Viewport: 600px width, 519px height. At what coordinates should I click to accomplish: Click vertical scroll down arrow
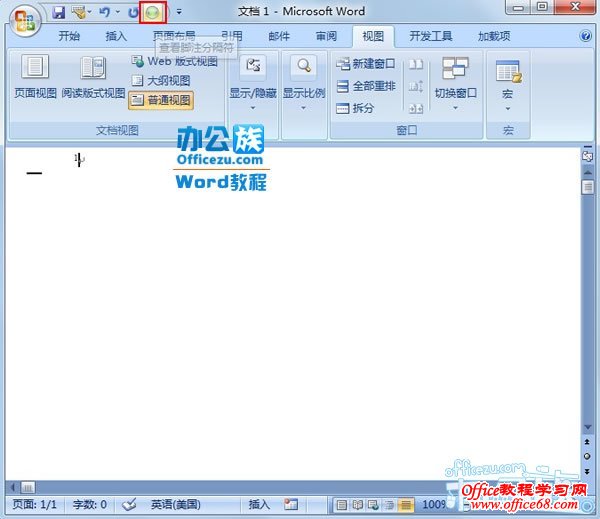587,427
